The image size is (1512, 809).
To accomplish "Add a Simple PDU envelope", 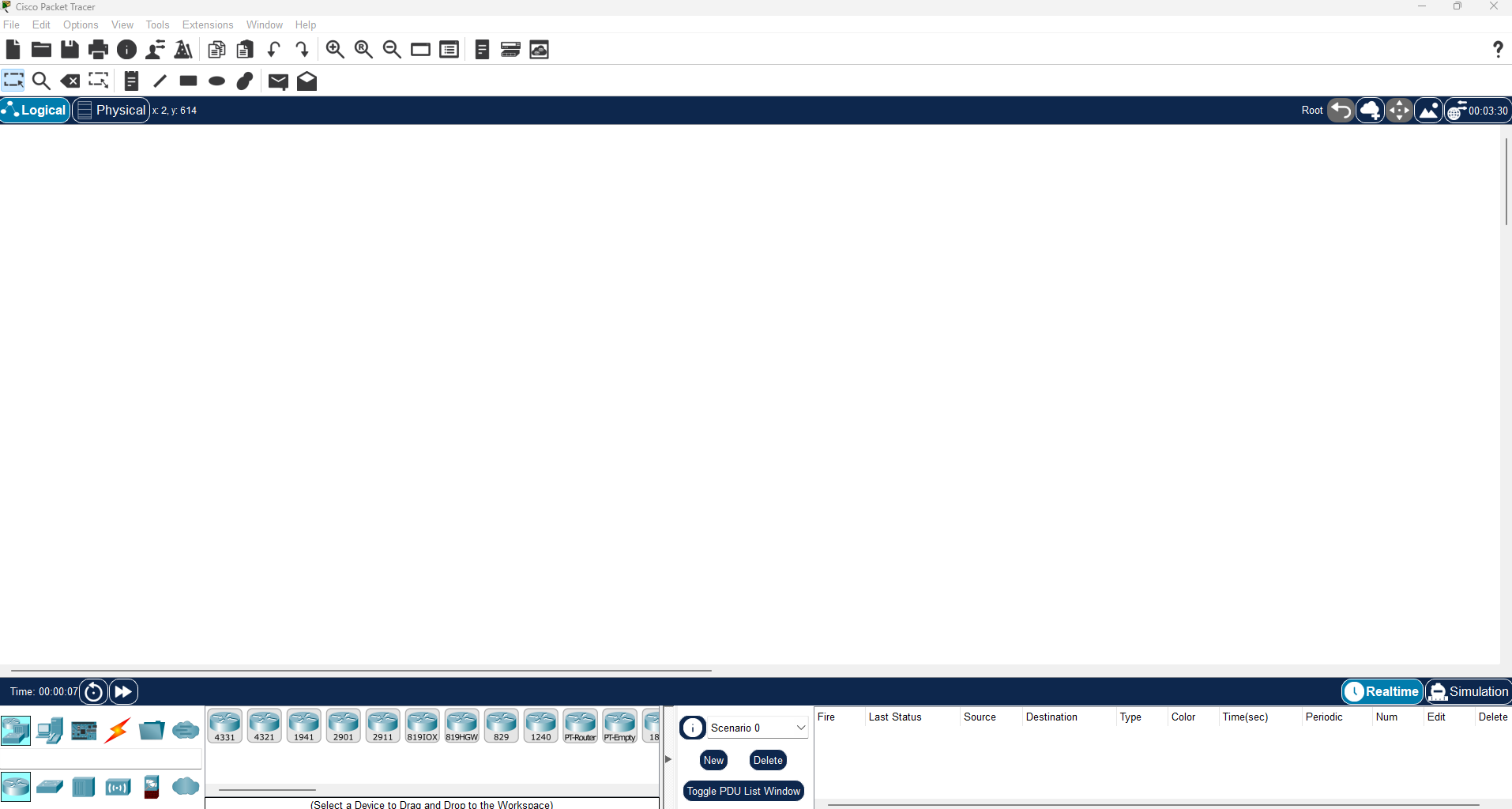I will coord(278,81).
